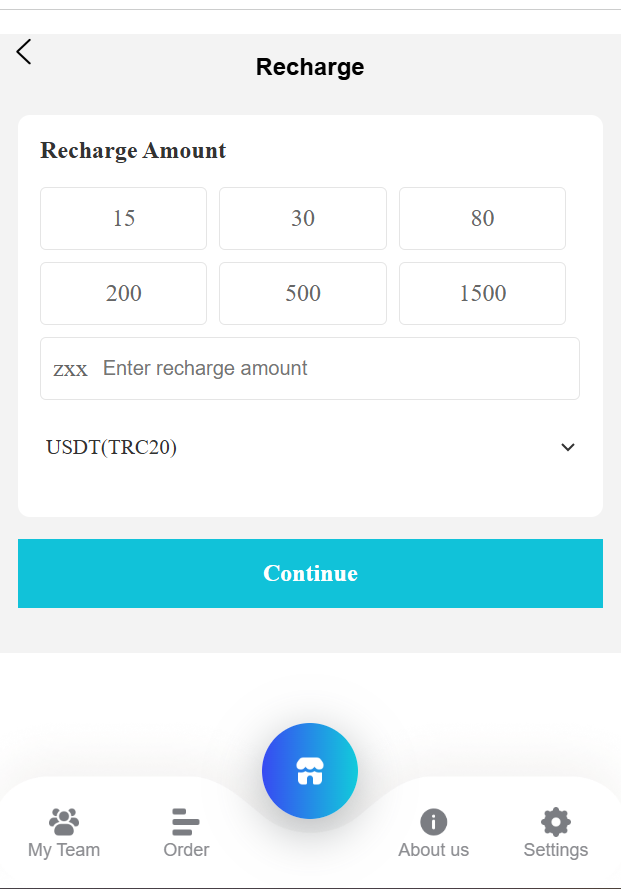
Task: Switch to the My Team tab
Action: [x=64, y=849]
